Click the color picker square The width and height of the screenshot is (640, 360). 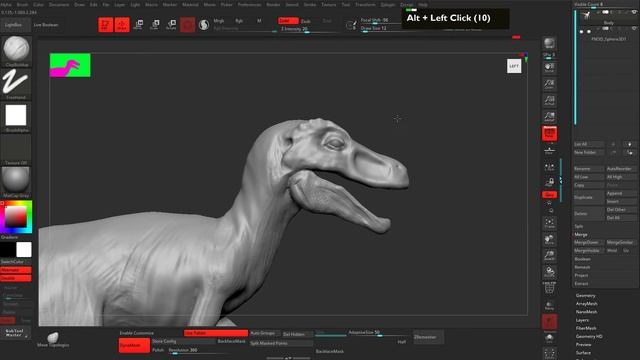16,217
